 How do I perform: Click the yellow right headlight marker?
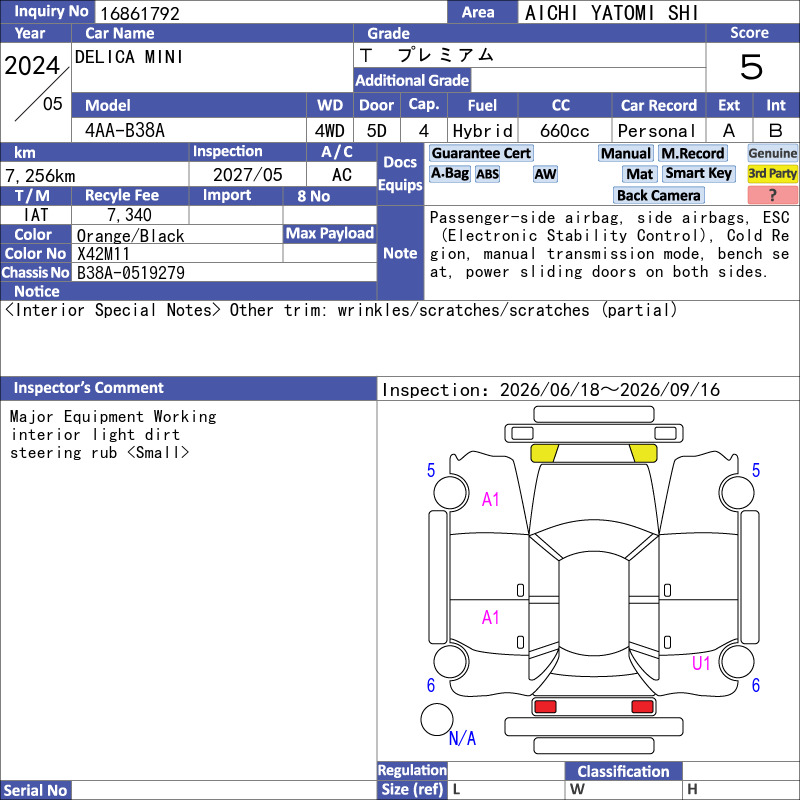[x=643, y=453]
